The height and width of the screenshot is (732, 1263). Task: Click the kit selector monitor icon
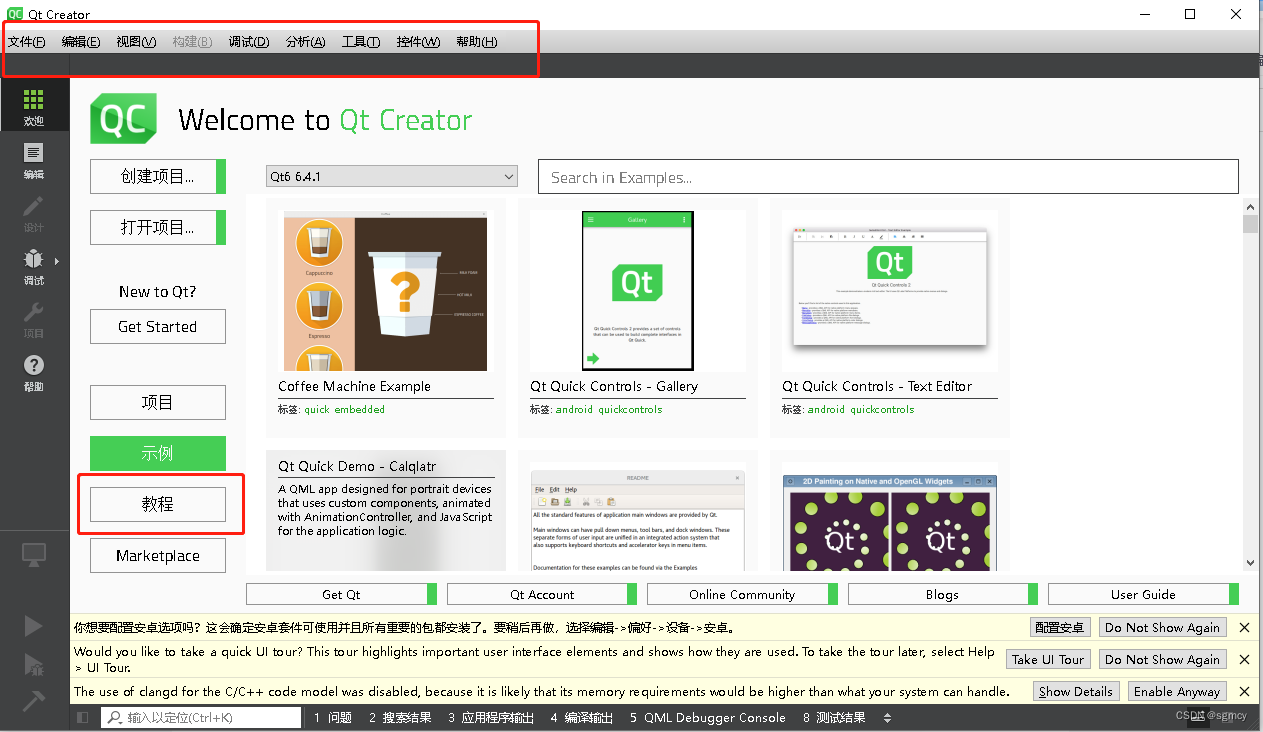tap(34, 555)
